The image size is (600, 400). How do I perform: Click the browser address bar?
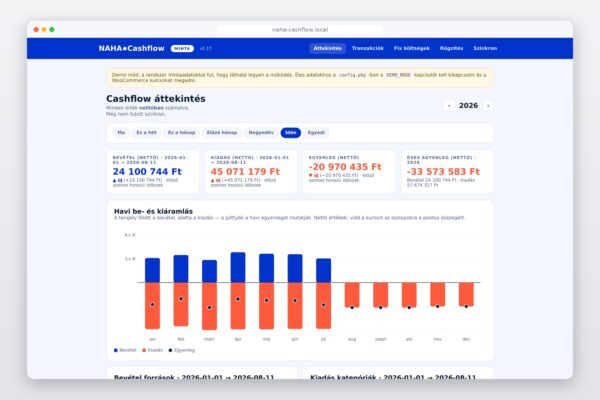[300, 29]
